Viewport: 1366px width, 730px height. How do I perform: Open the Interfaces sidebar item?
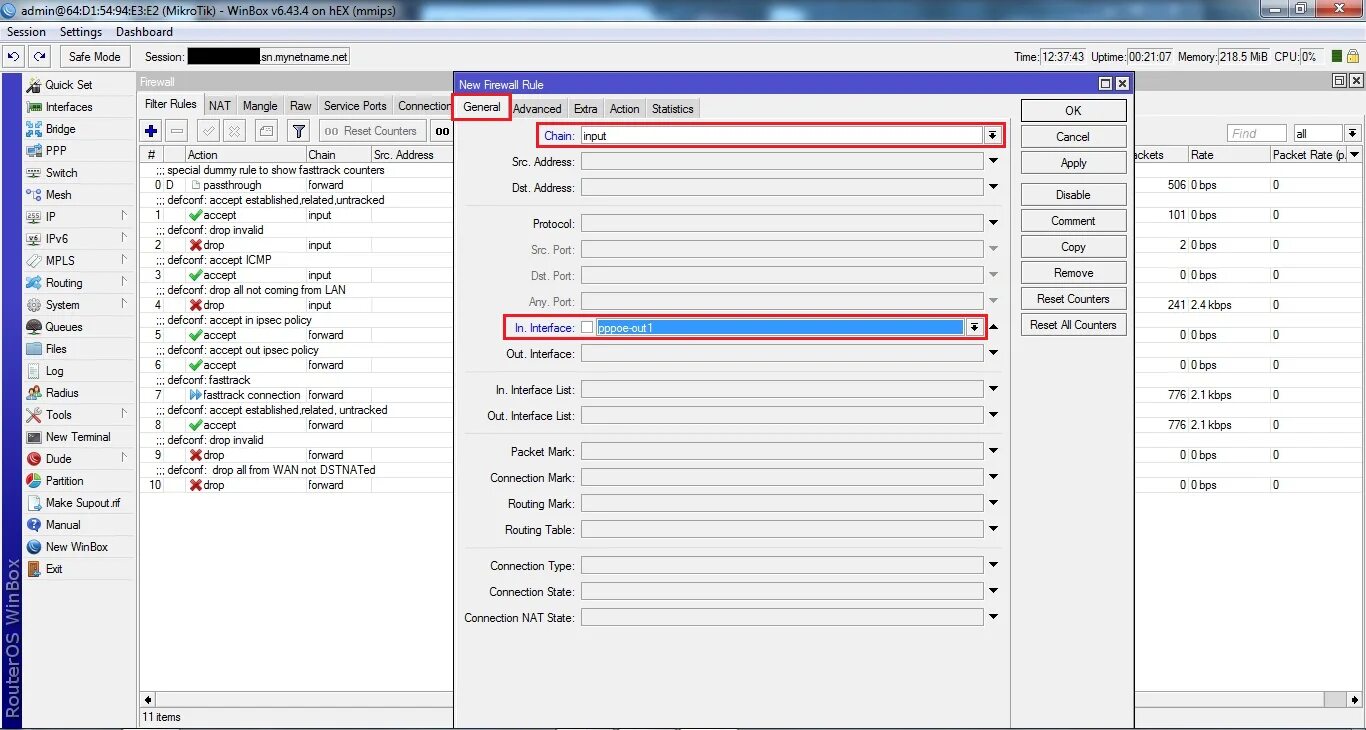point(68,107)
